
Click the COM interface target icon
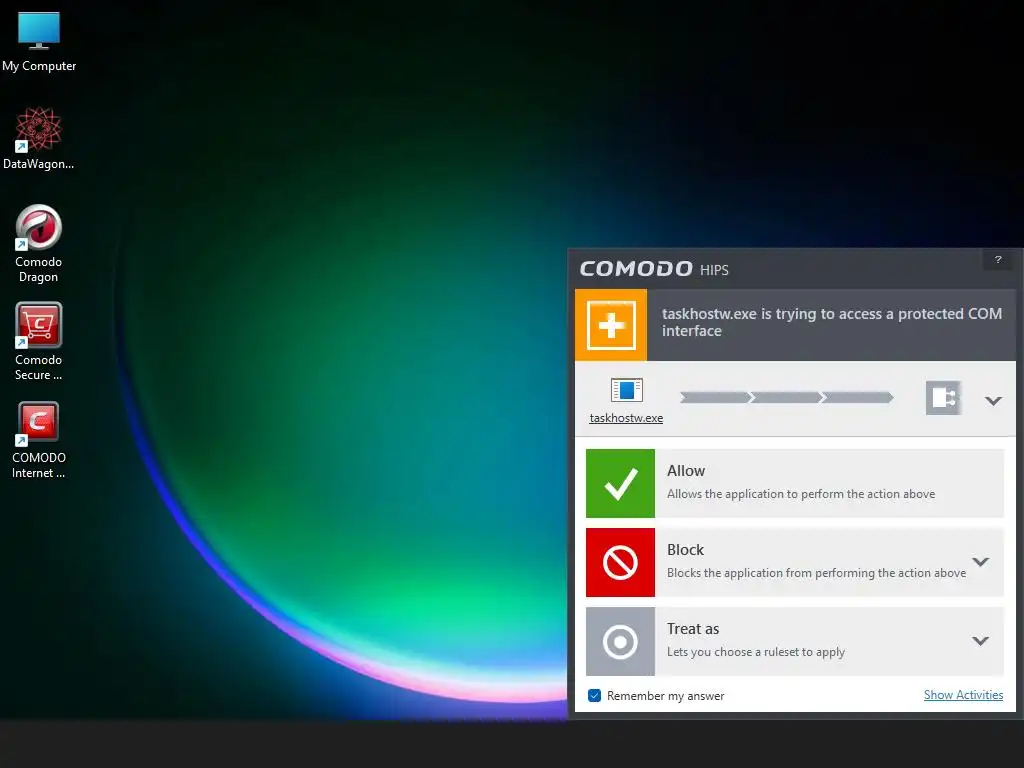click(x=943, y=398)
